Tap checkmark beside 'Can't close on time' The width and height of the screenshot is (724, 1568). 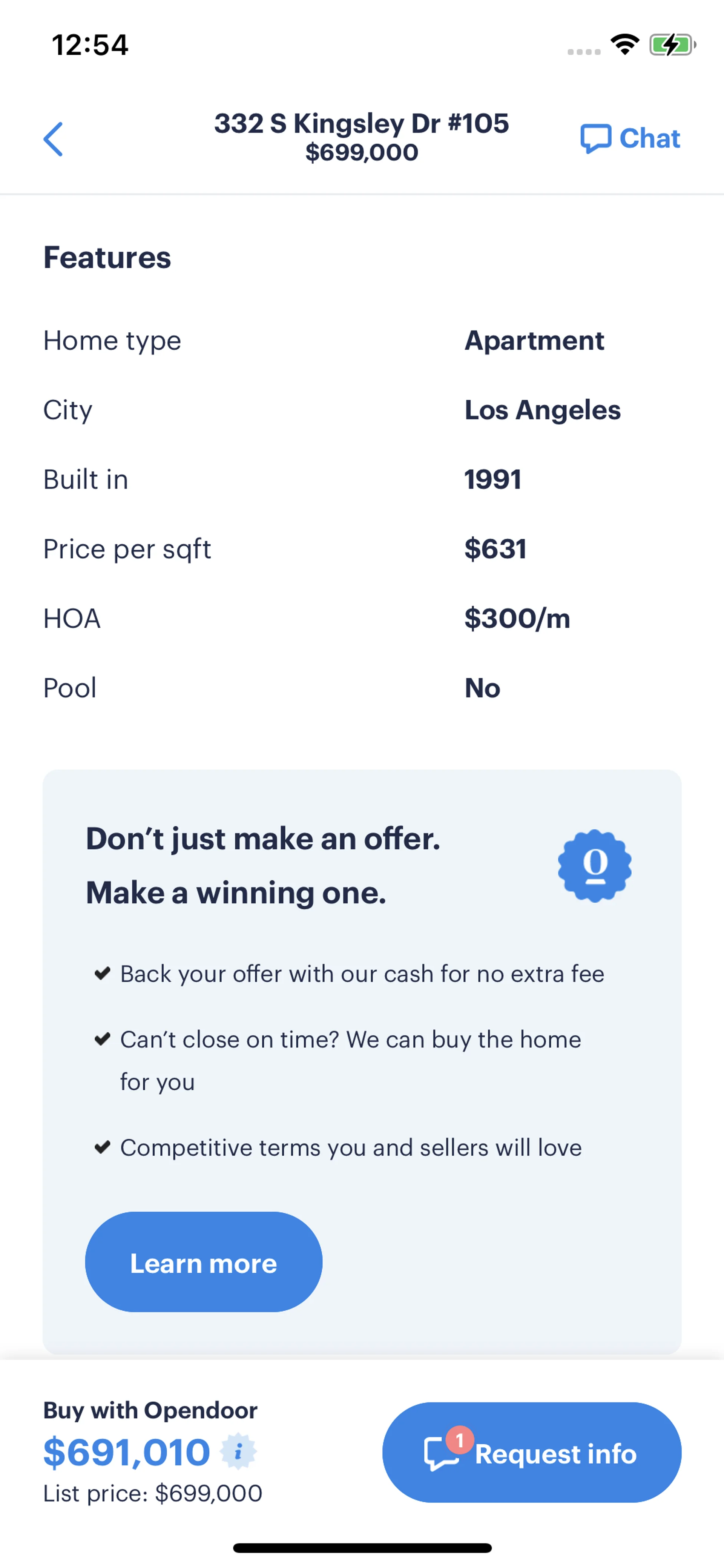tap(102, 1038)
